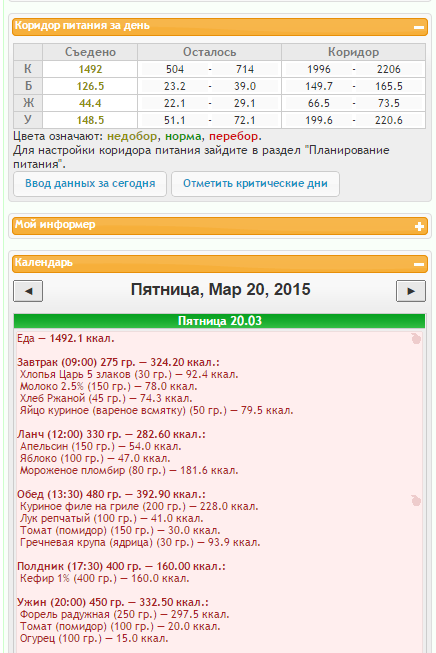Click the apple icon beside Еда total
The width and height of the screenshot is (436, 653).
[x=416, y=339]
